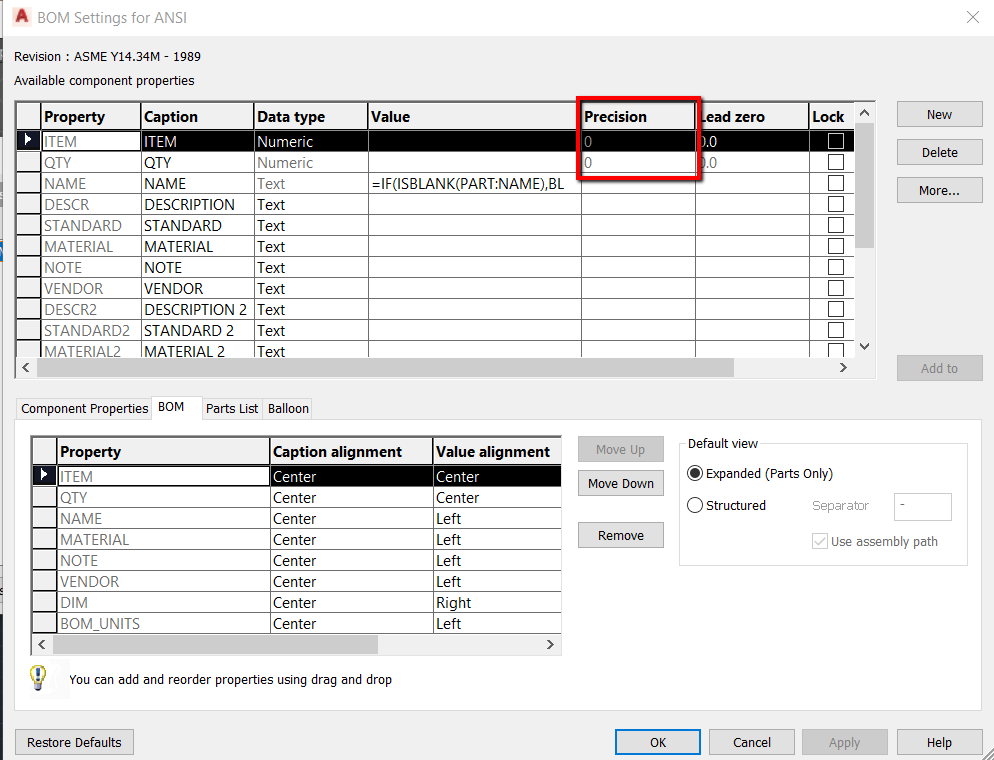Click Move Down for the selected property
Viewport: 994px width, 760px height.
point(620,482)
